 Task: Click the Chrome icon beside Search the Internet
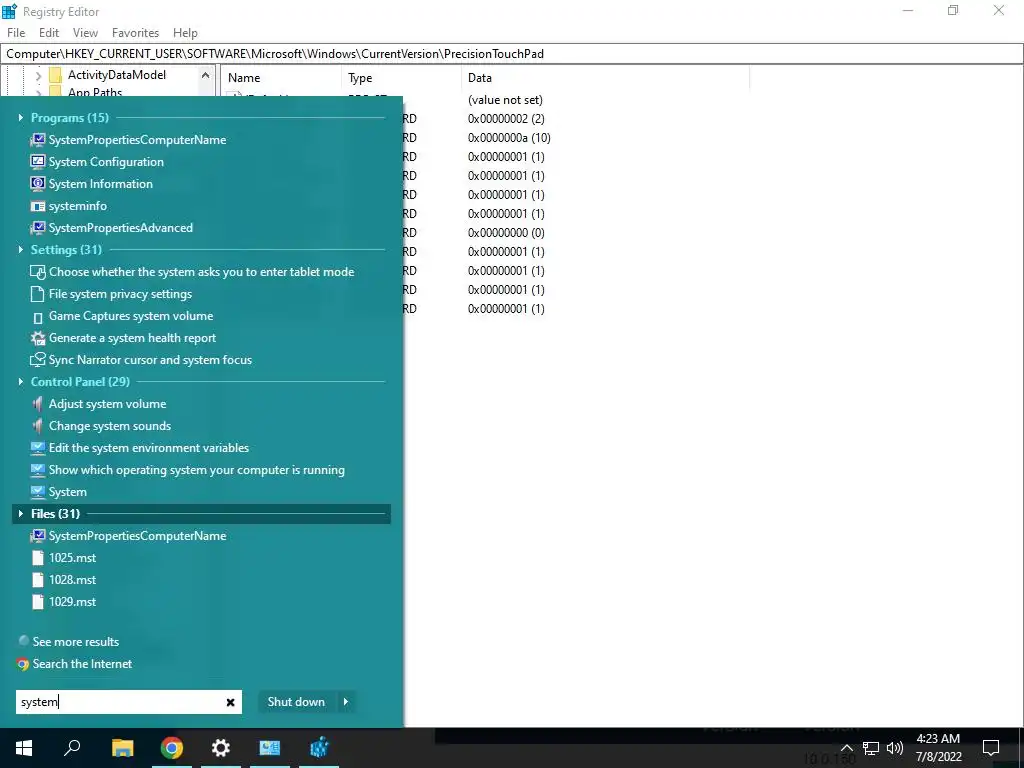pyautogui.click(x=24, y=664)
